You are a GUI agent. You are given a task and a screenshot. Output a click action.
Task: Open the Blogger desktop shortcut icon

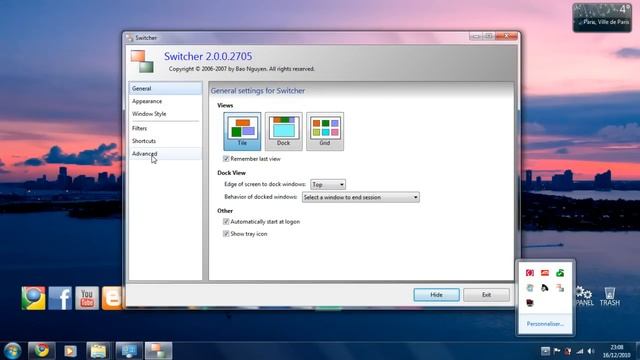(112, 298)
